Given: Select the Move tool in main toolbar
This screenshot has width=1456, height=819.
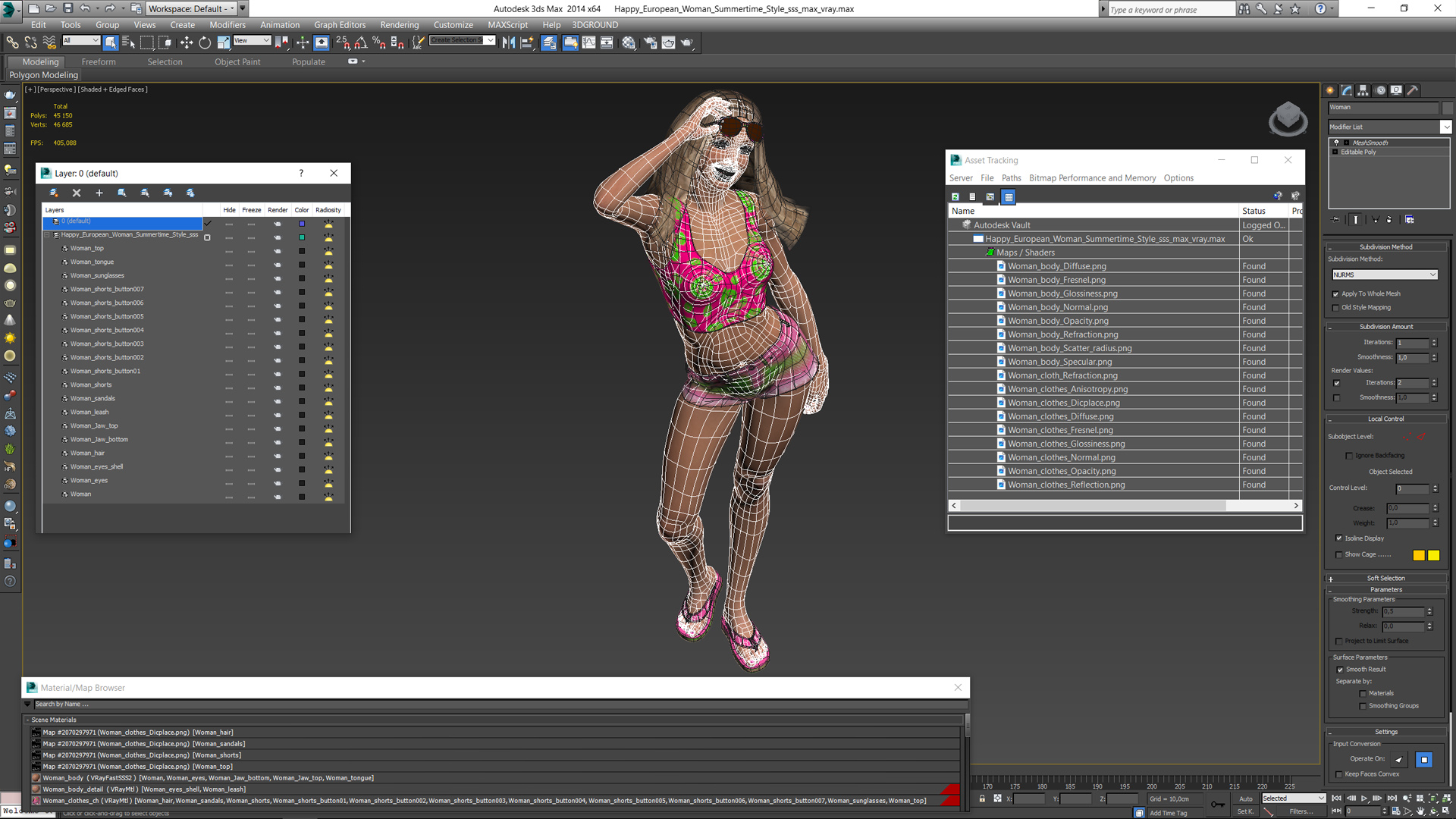Looking at the screenshot, I should (186, 42).
